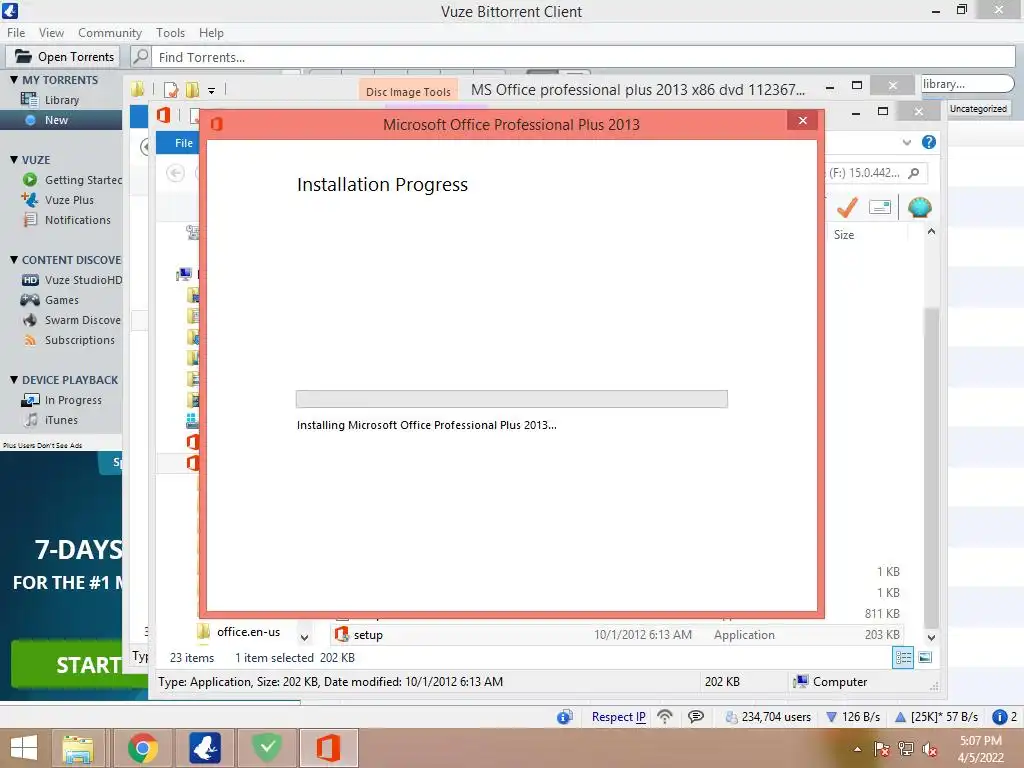This screenshot has height=768, width=1024.
Task: Show hidden system tray icons arrow
Action: pos(857,748)
